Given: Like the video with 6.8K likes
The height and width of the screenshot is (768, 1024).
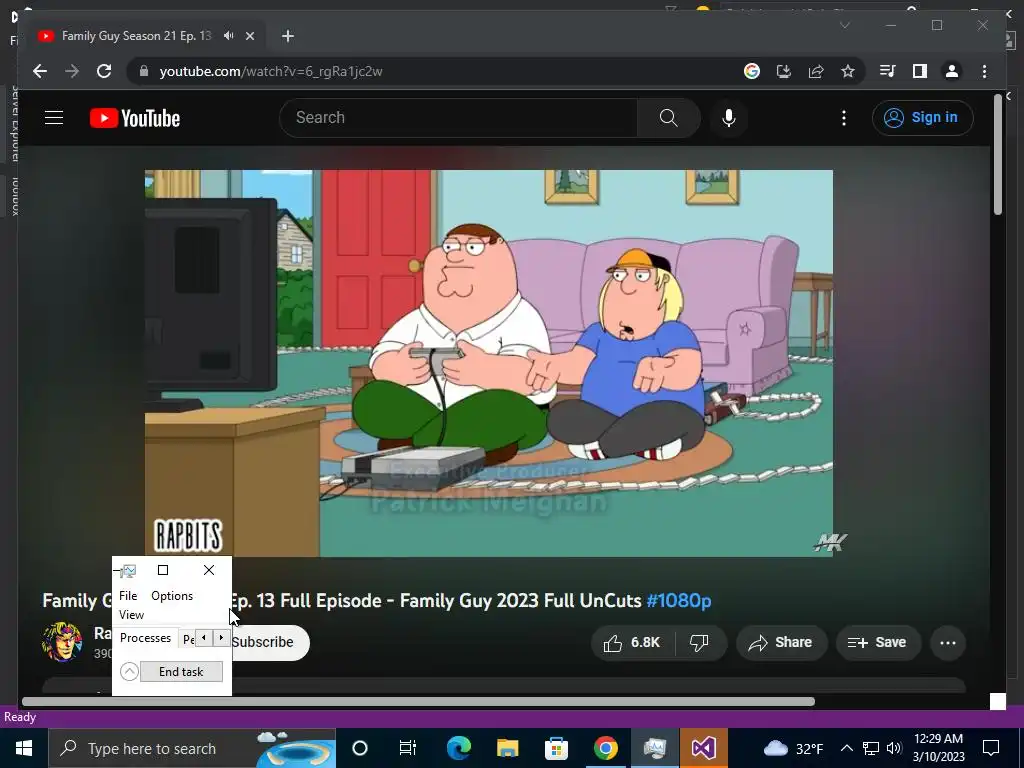Looking at the screenshot, I should 632,643.
